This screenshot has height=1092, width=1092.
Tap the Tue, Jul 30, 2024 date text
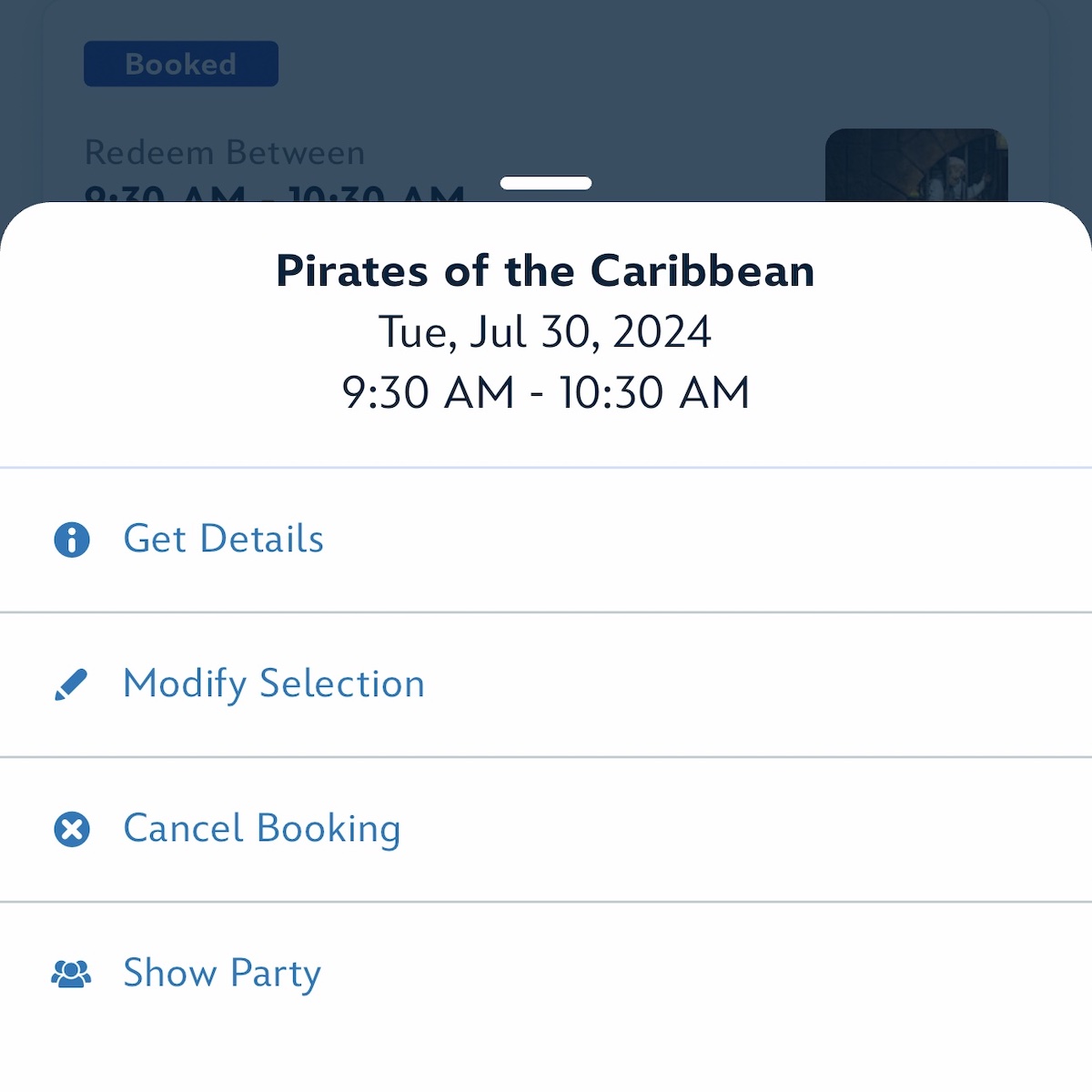(546, 331)
